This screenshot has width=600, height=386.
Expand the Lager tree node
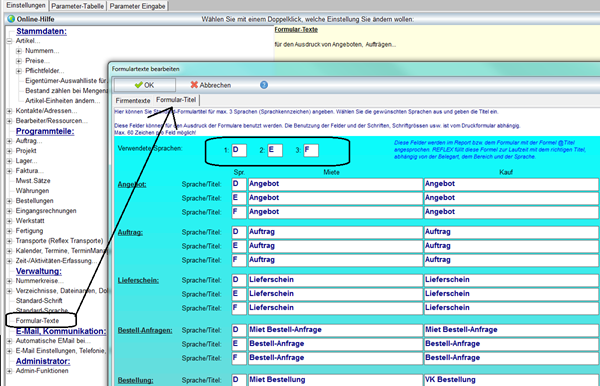pos(10,161)
